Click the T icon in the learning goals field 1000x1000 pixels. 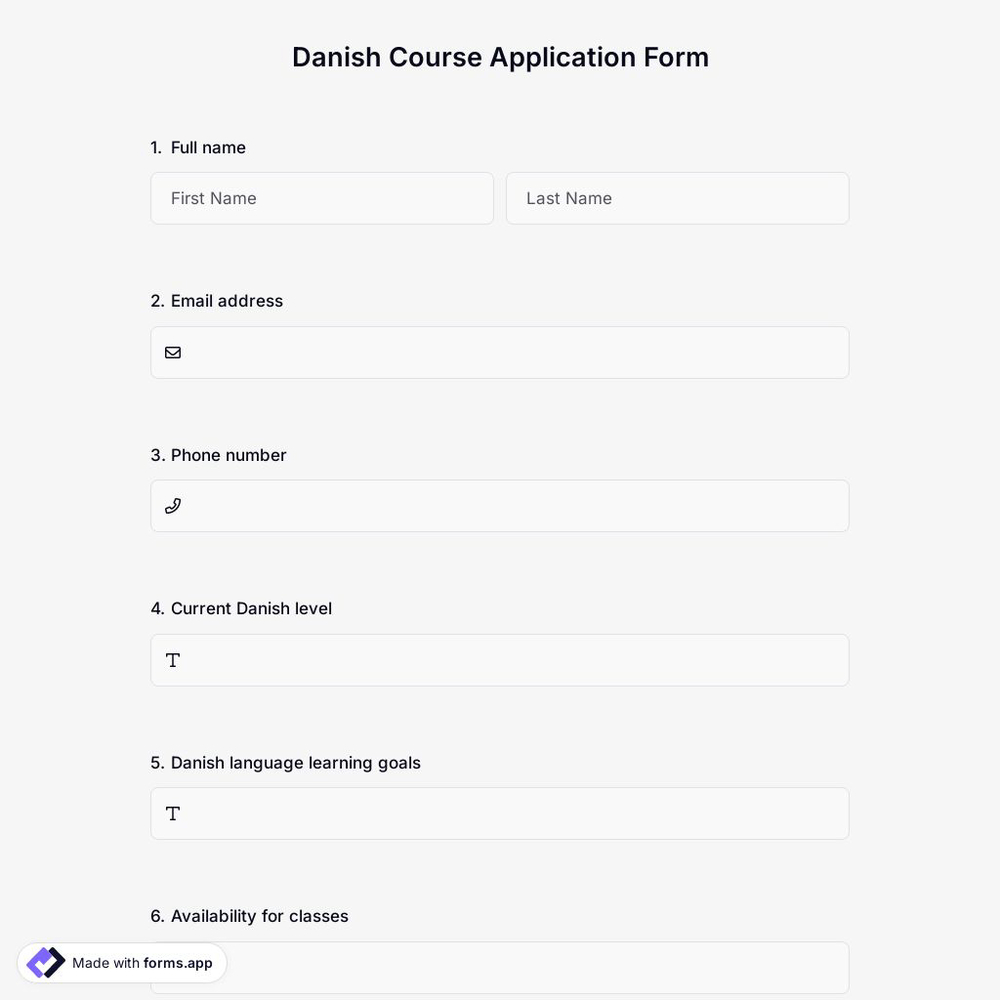coord(172,813)
